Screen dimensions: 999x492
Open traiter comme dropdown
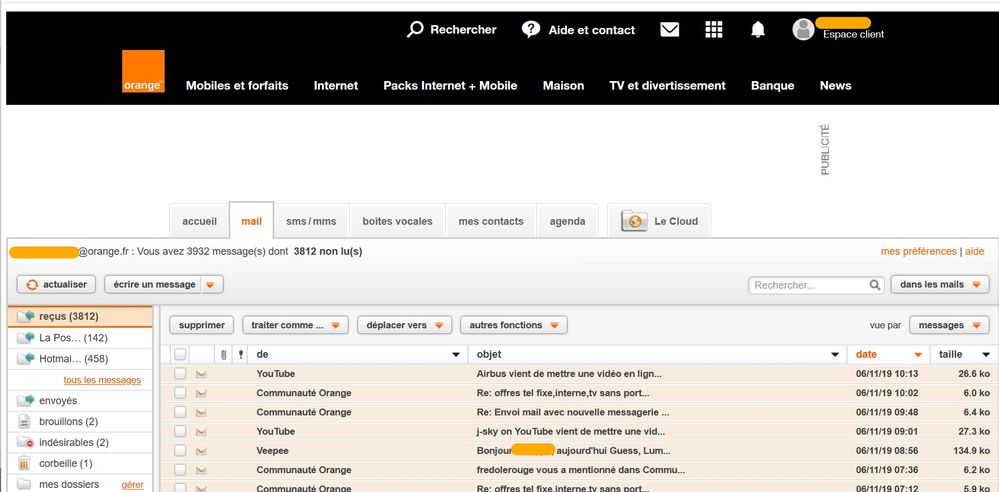(x=295, y=325)
